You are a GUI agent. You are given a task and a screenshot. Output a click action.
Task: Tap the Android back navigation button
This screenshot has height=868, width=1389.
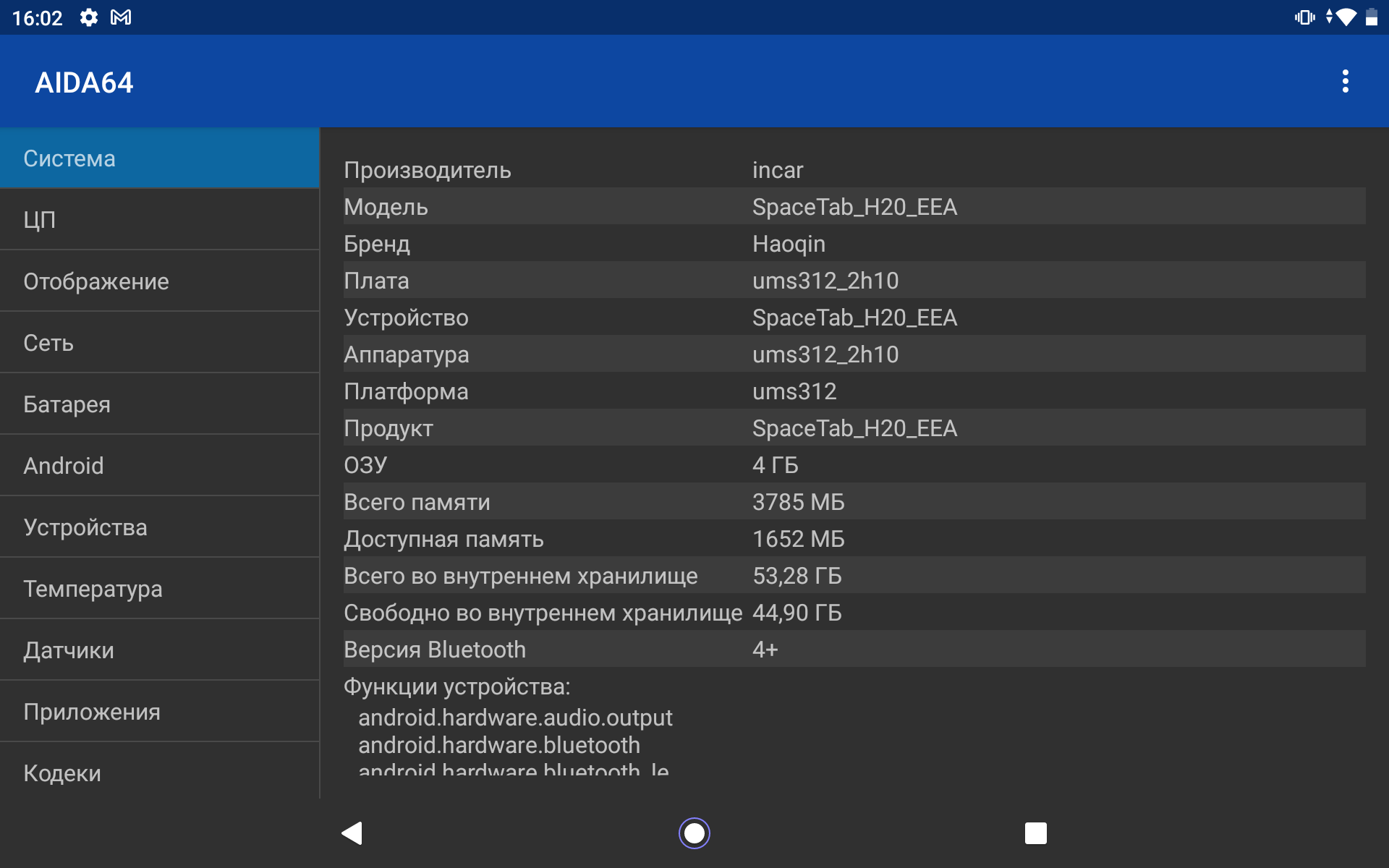[352, 833]
